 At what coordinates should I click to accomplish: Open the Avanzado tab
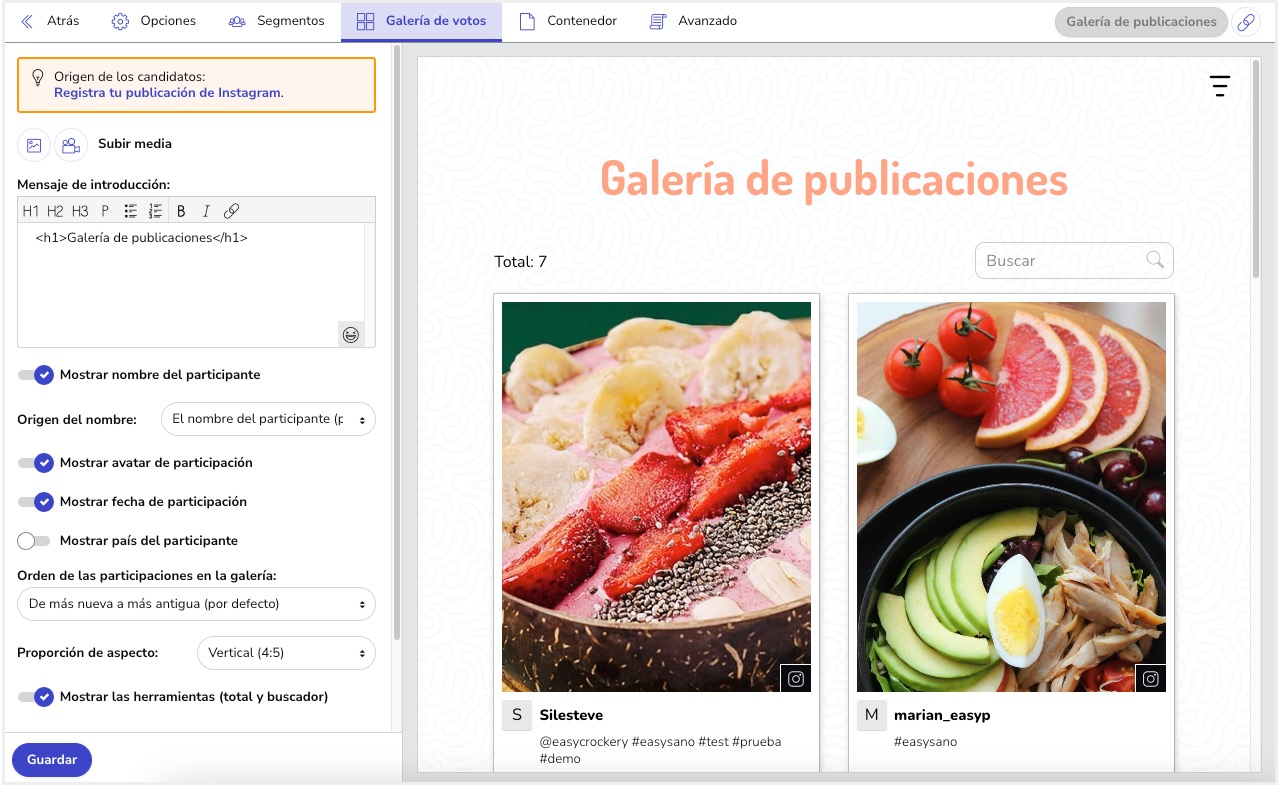tap(693, 21)
